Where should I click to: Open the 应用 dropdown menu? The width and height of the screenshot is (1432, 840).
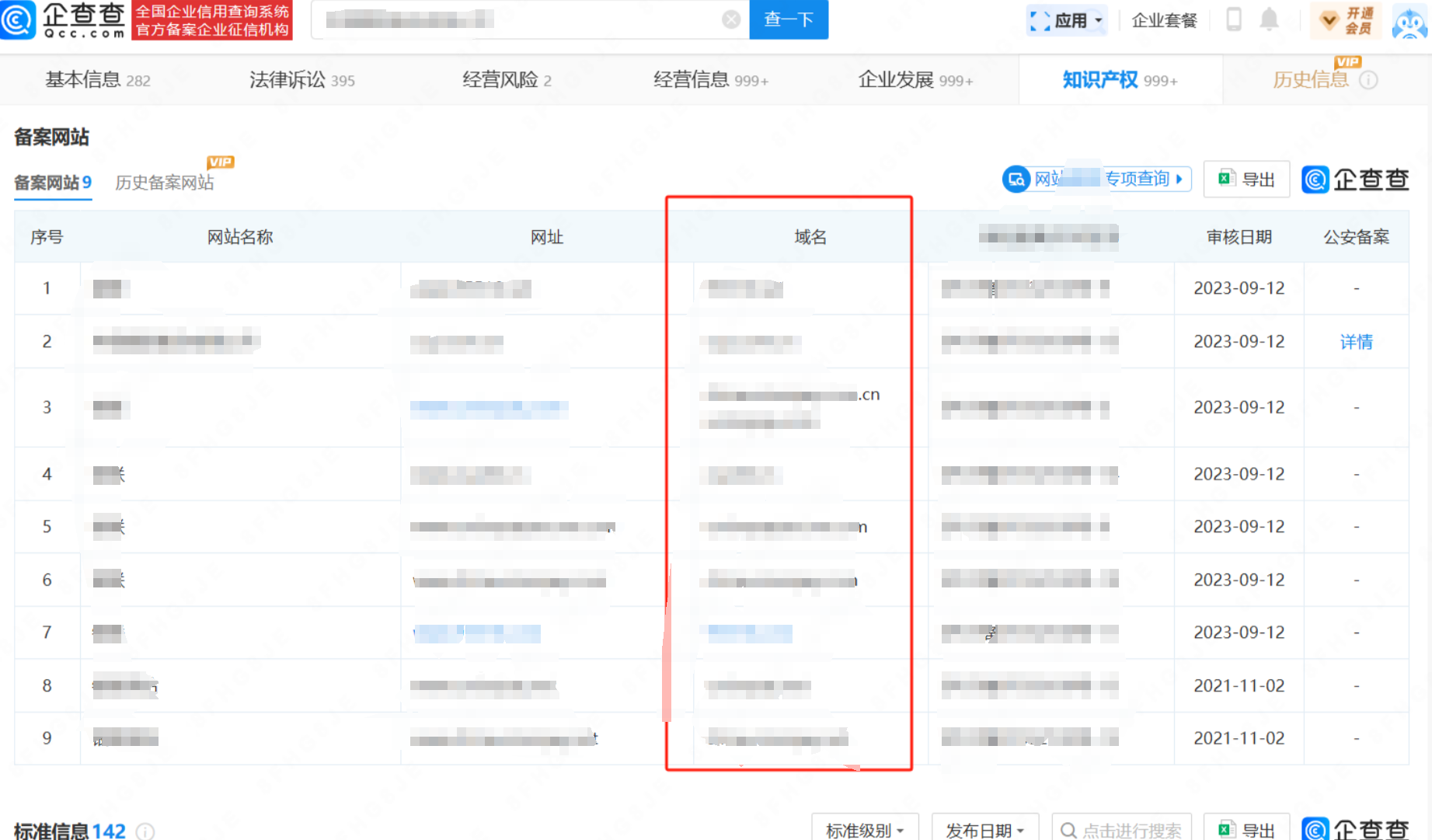tap(1067, 21)
